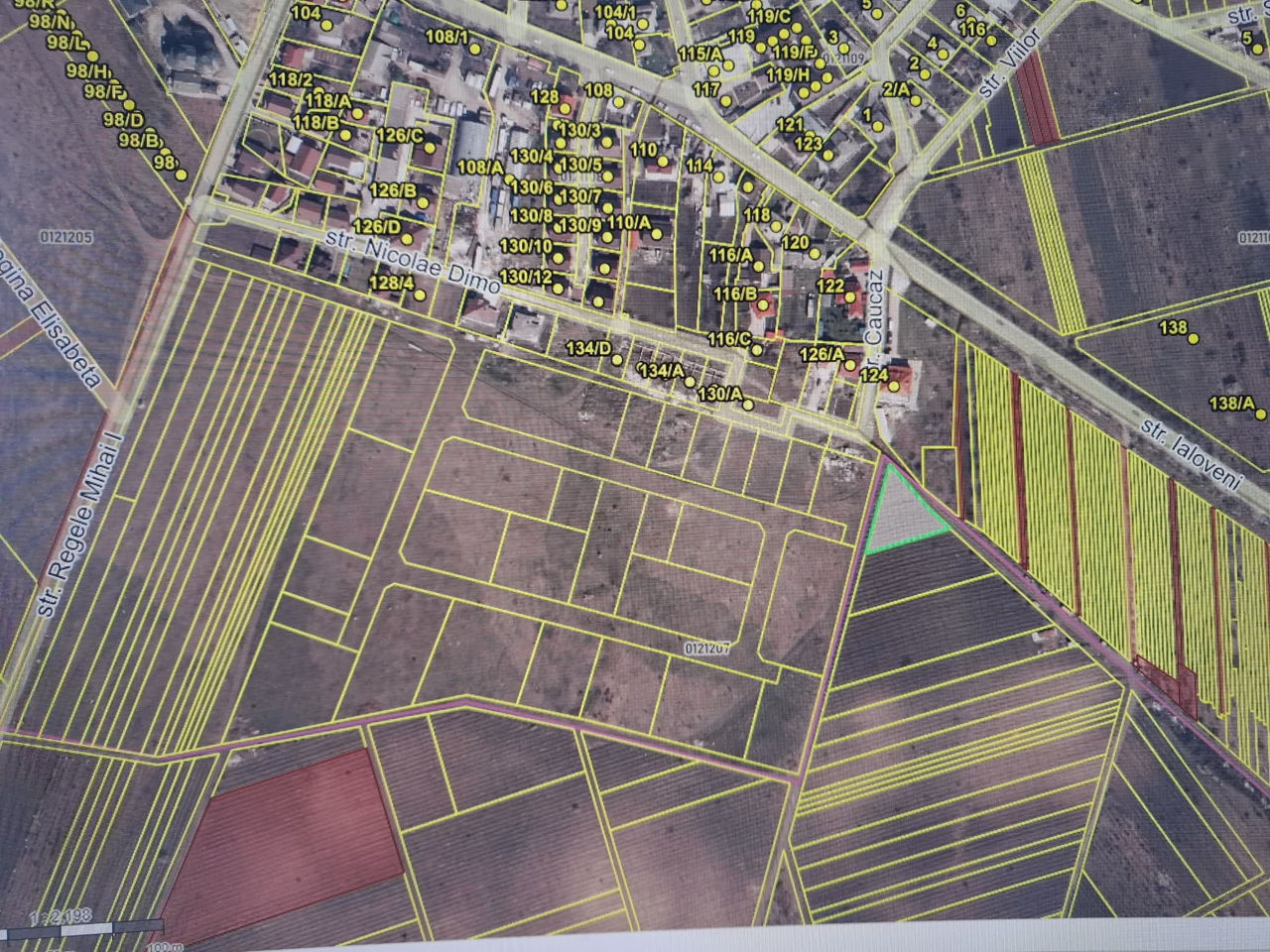
Task: Pick the address label 130/7
Action: [x=581, y=195]
